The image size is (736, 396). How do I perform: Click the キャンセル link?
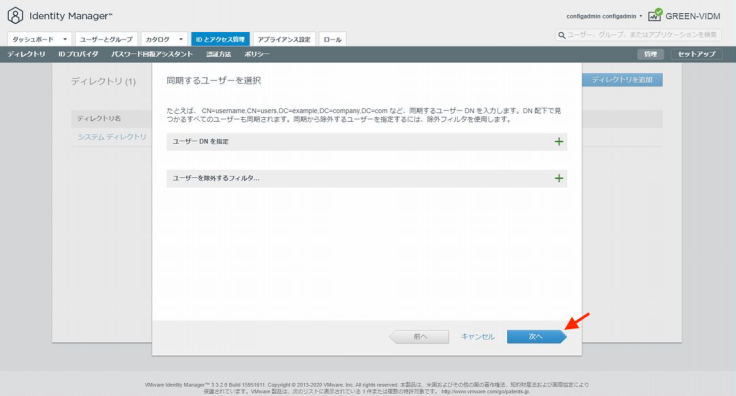478,336
